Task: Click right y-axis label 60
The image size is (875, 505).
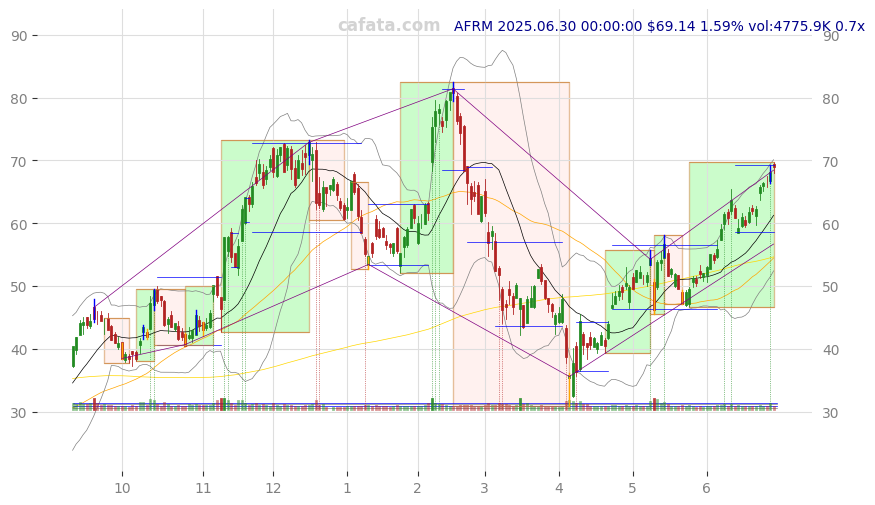Action: (x=830, y=225)
